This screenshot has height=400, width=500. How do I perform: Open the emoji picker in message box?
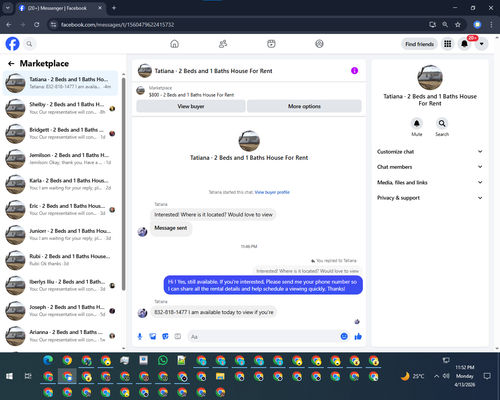tap(344, 336)
